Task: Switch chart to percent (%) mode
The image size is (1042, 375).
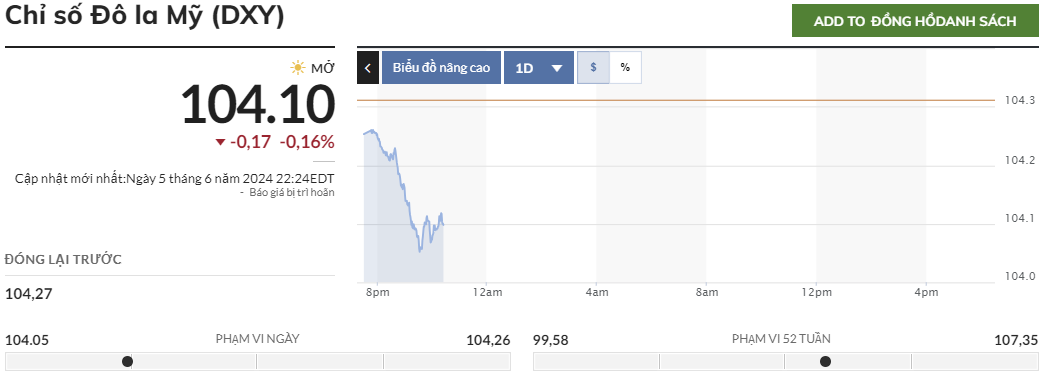Action: (x=625, y=68)
